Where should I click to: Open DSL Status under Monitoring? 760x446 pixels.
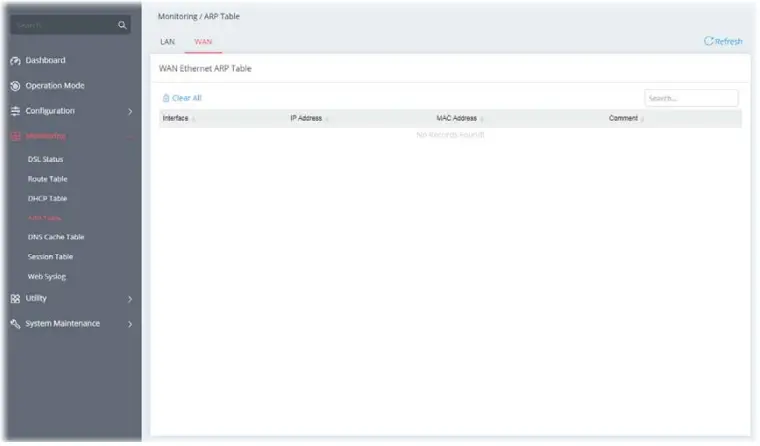pos(45,159)
